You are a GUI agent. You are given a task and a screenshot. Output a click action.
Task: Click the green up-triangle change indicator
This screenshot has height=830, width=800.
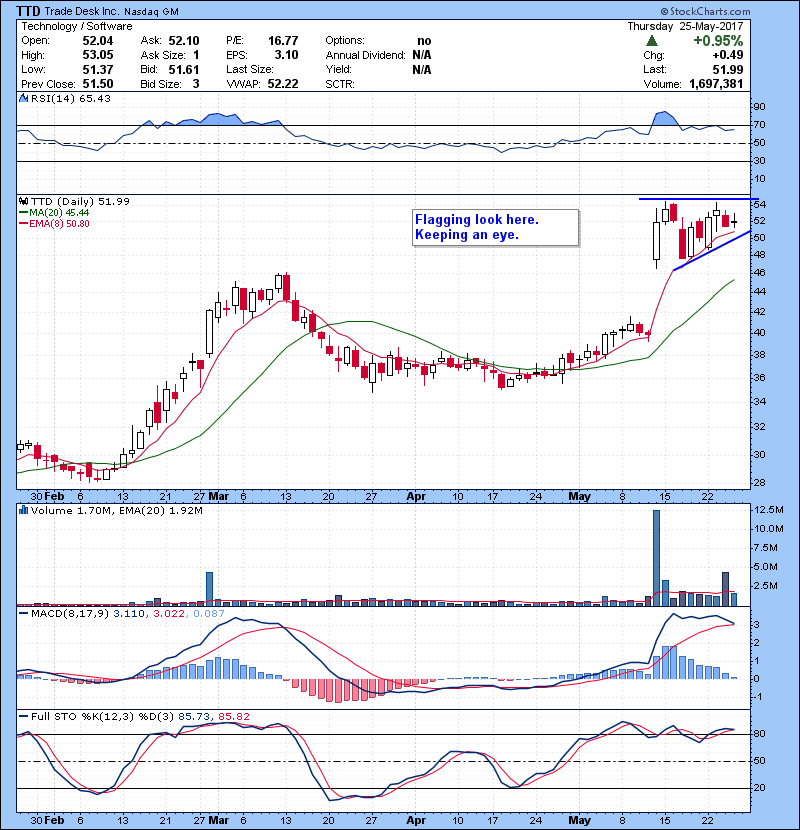tap(652, 41)
